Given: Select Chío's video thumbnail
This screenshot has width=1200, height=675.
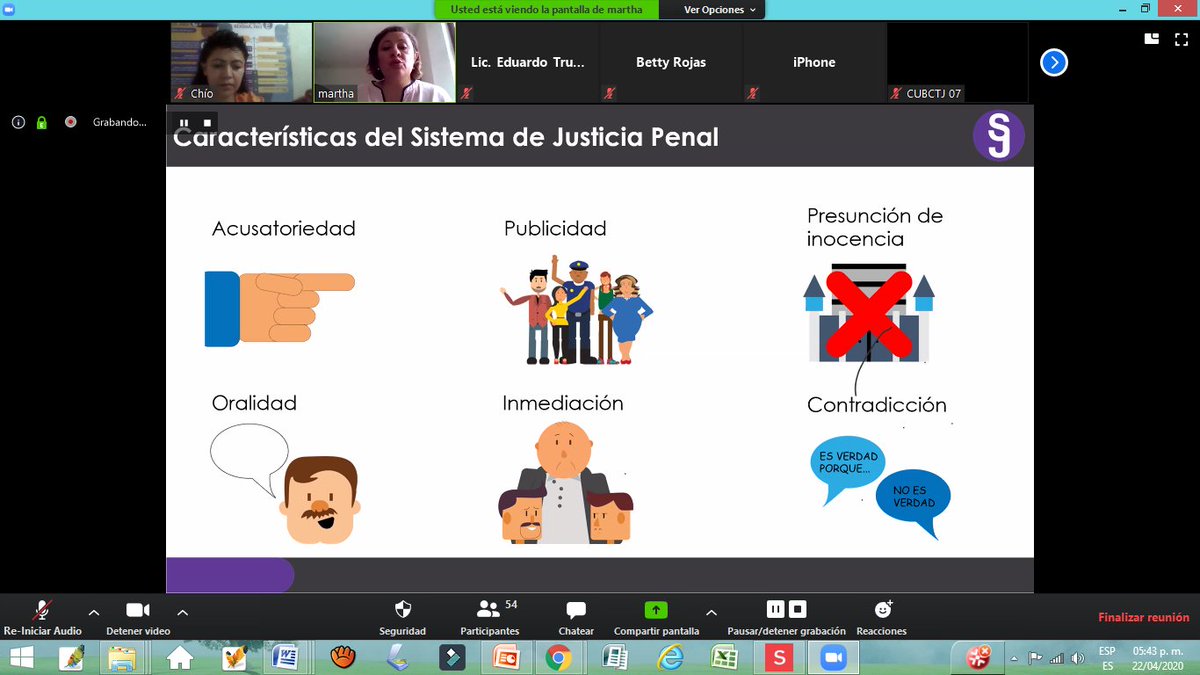Looking at the screenshot, I should 241,62.
